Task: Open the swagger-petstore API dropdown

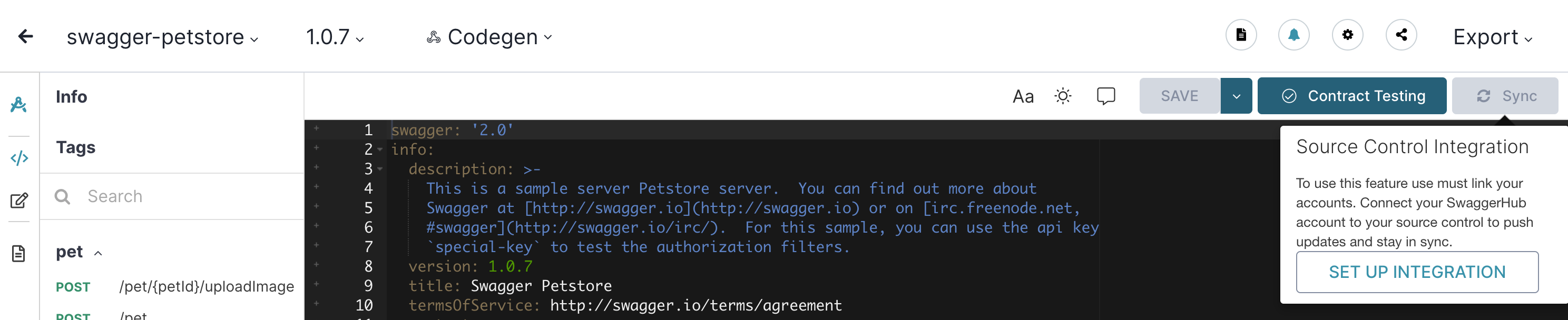Action: pos(162,37)
